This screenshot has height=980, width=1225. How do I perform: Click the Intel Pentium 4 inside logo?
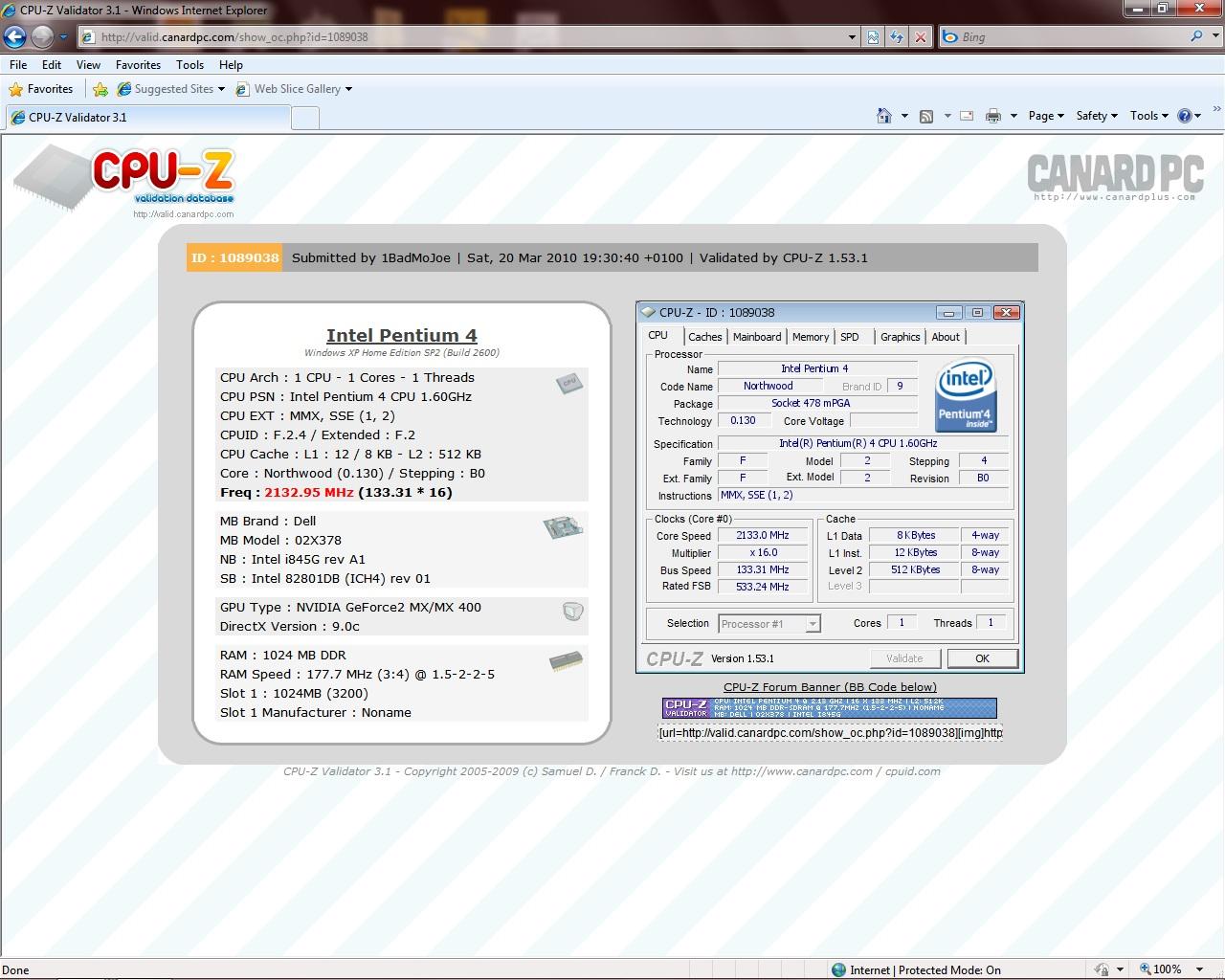pyautogui.click(x=966, y=395)
